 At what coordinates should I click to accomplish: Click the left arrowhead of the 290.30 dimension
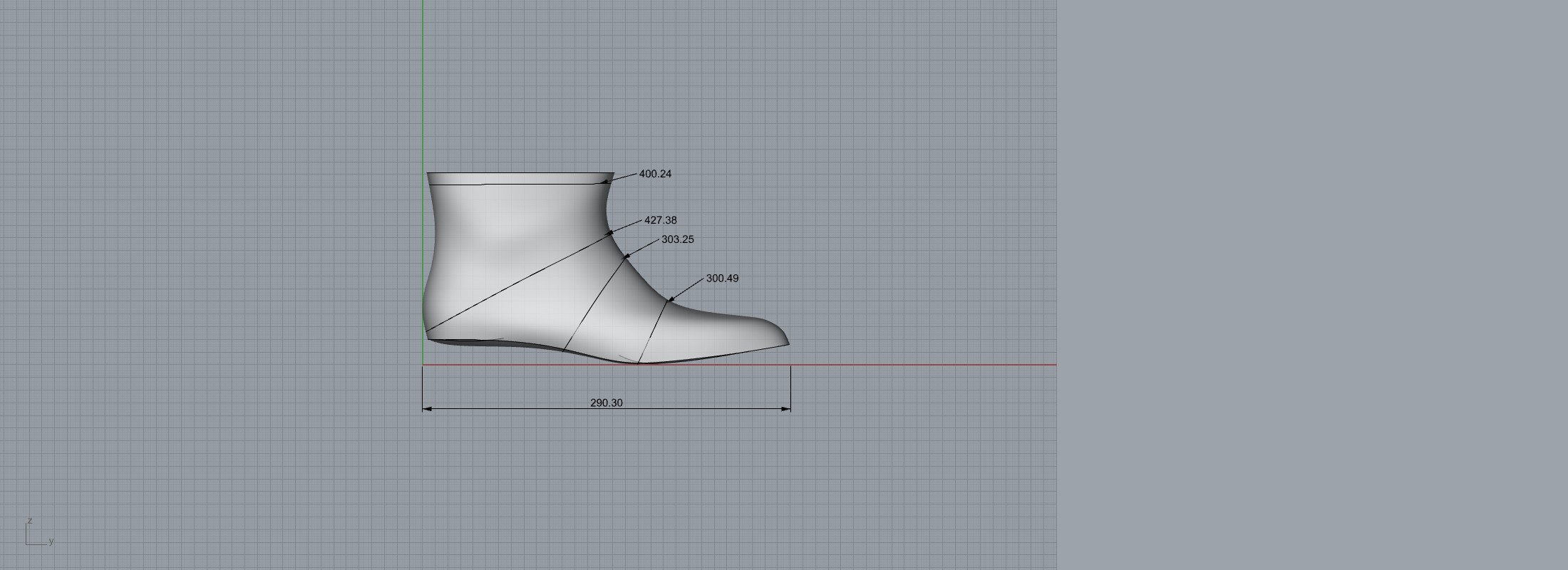click(426, 409)
